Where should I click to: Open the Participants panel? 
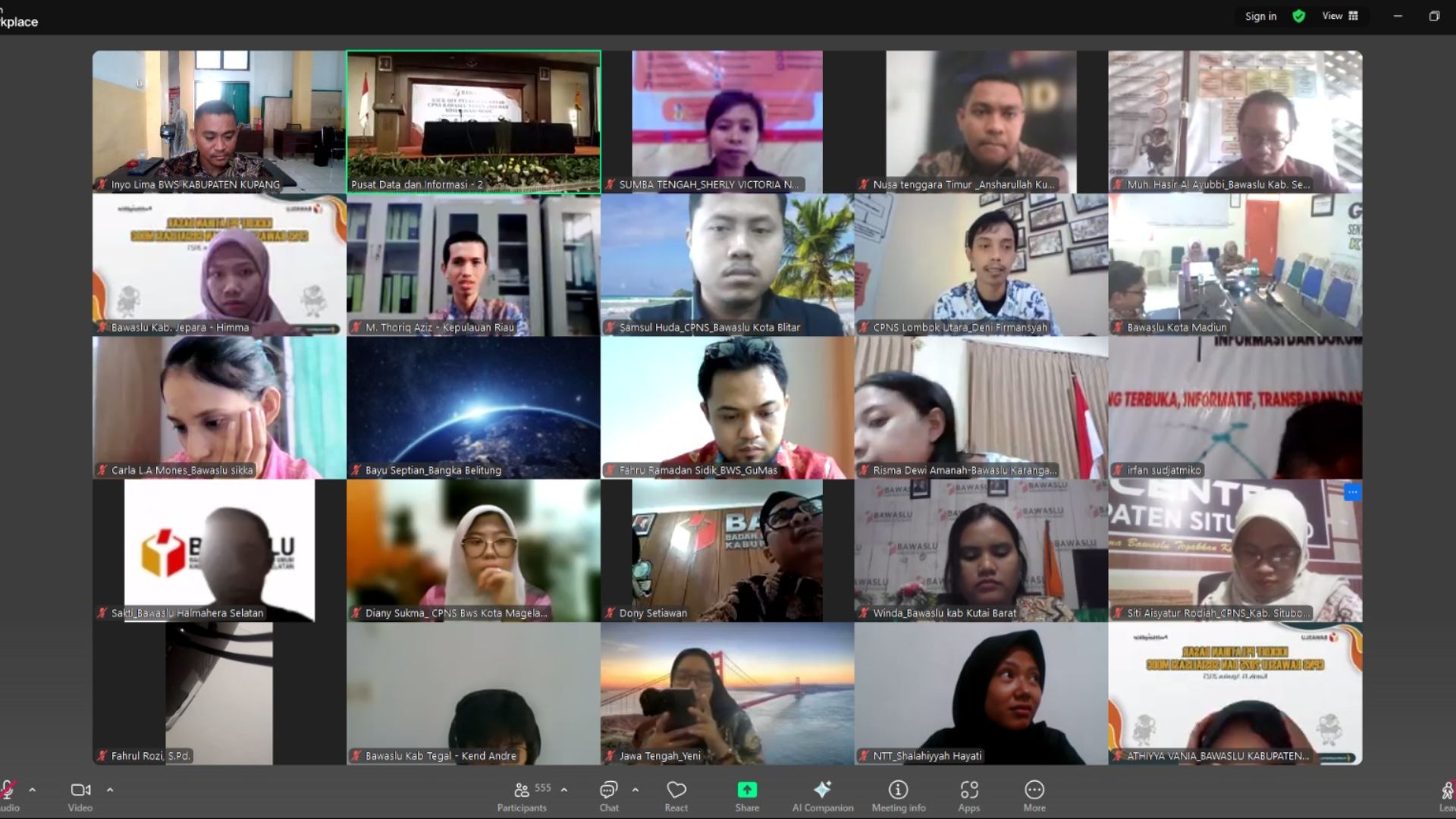(x=522, y=796)
